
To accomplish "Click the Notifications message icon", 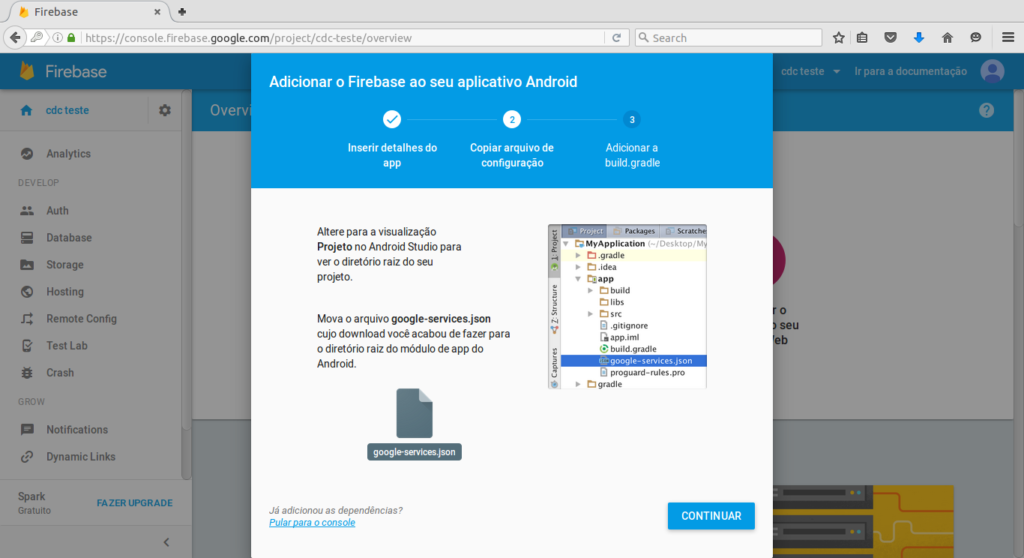I will (27, 429).
